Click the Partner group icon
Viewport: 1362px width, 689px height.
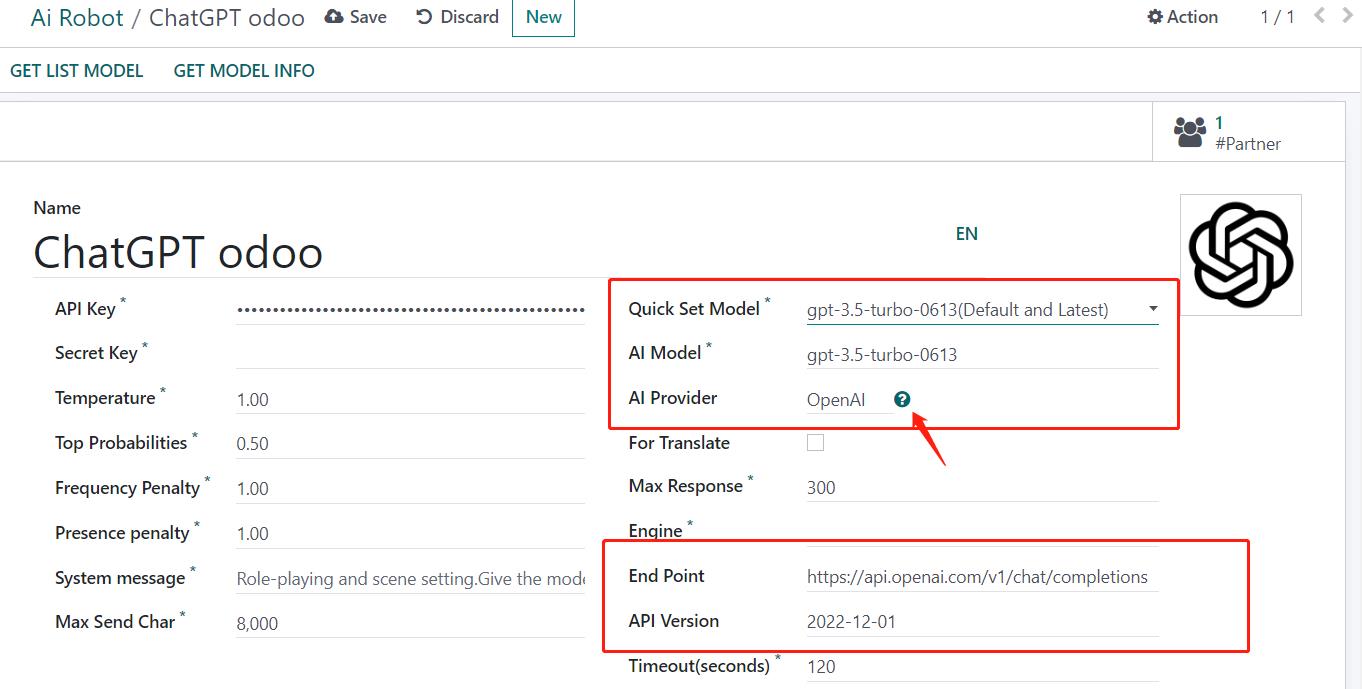click(1190, 132)
